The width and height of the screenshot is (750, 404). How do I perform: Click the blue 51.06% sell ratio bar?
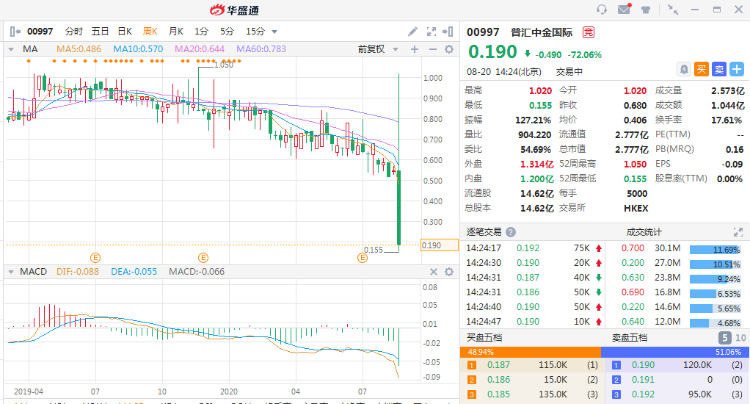click(675, 352)
